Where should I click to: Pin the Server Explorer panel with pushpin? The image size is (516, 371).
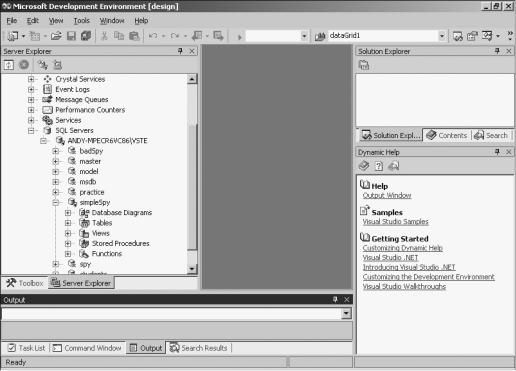click(180, 51)
